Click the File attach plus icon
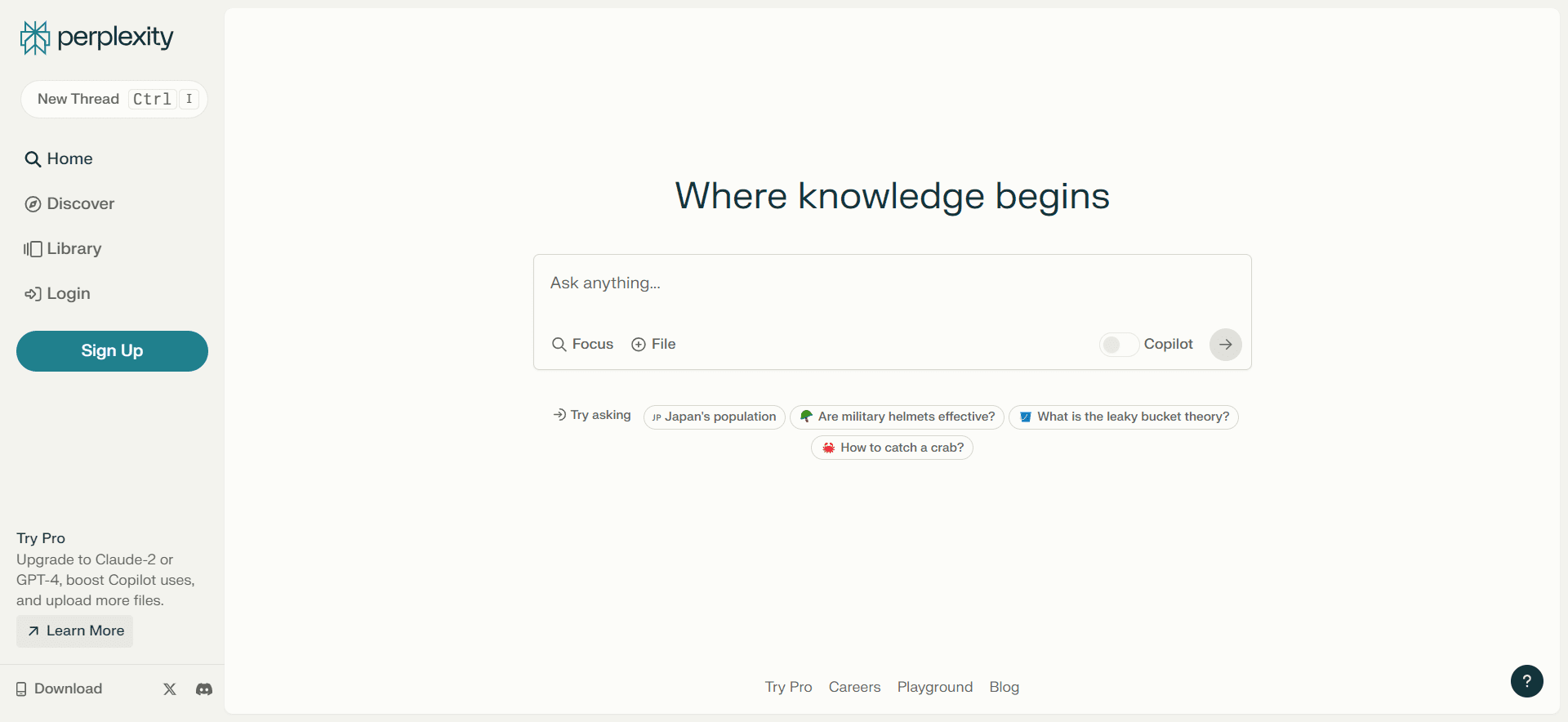Viewport: 1568px width, 722px height. pyautogui.click(x=639, y=345)
